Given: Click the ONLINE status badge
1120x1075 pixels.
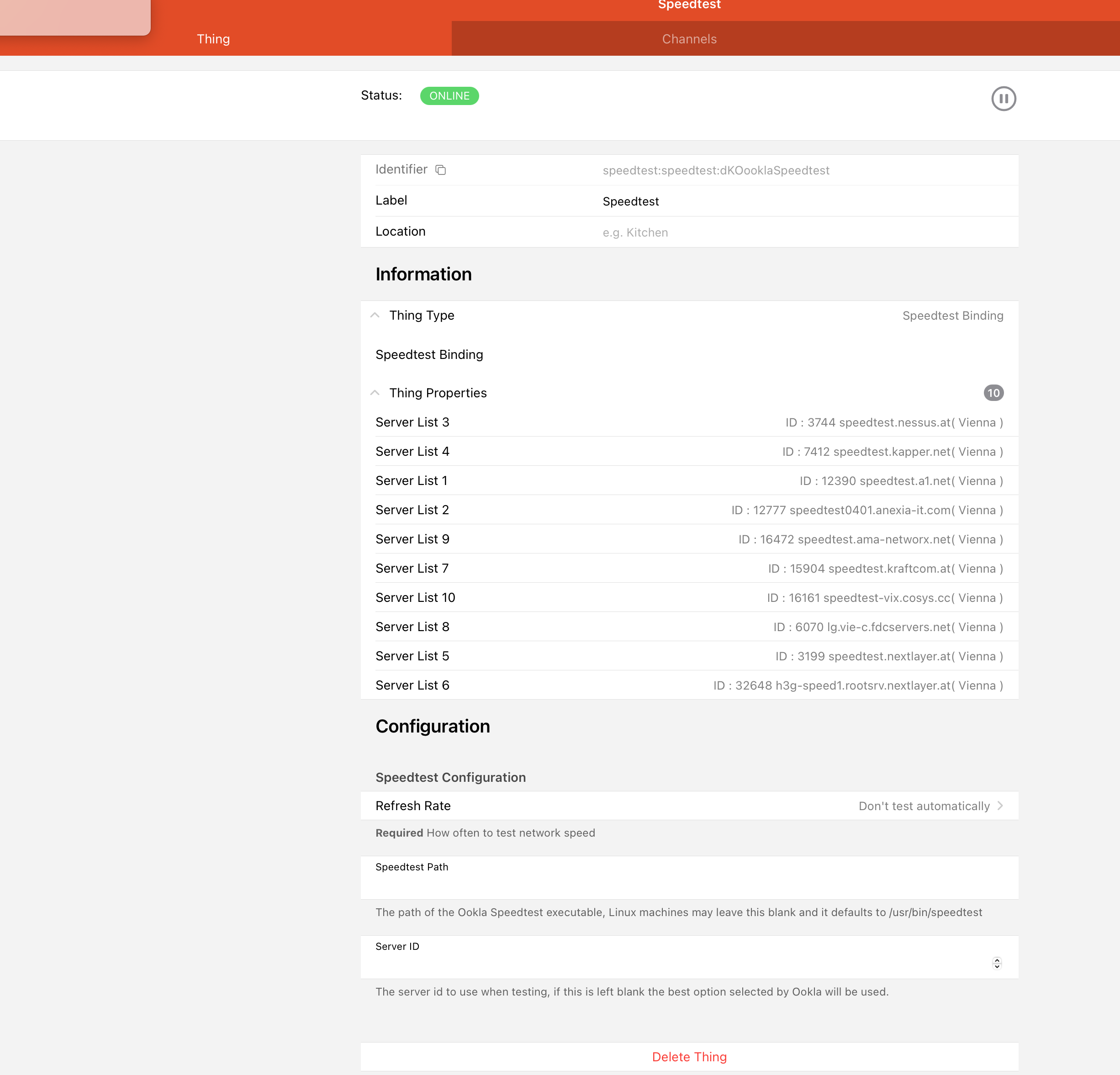Looking at the screenshot, I should click(x=449, y=96).
